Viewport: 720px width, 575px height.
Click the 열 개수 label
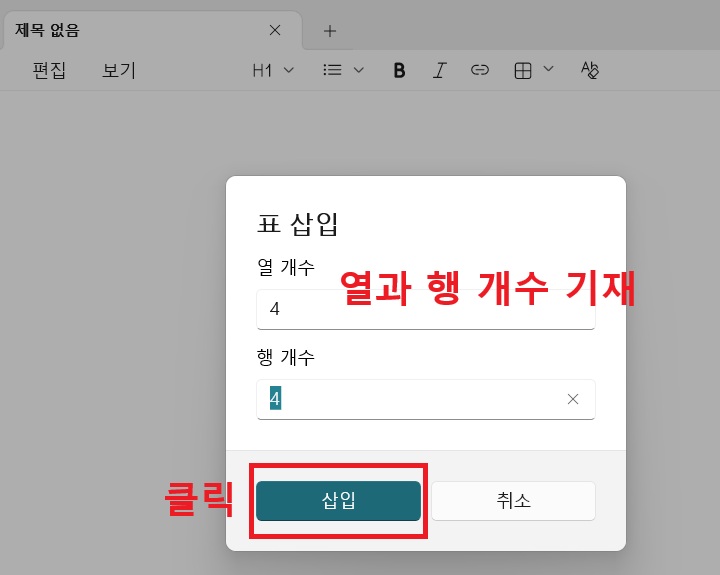click(x=286, y=267)
